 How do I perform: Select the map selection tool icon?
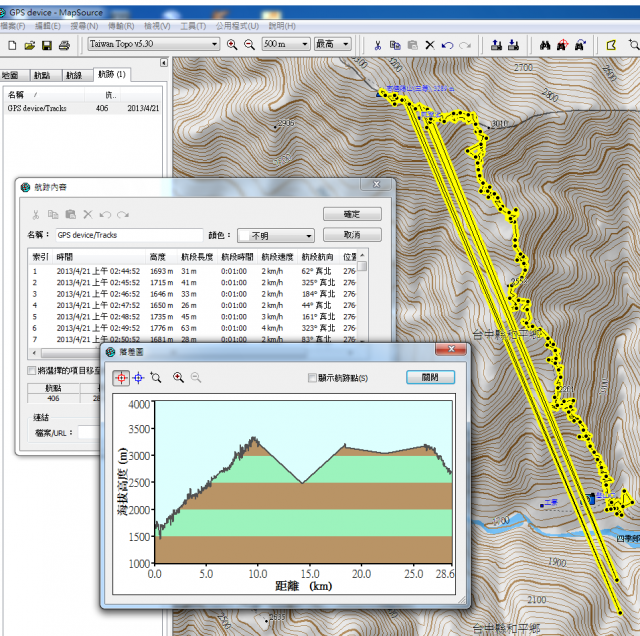[611, 45]
